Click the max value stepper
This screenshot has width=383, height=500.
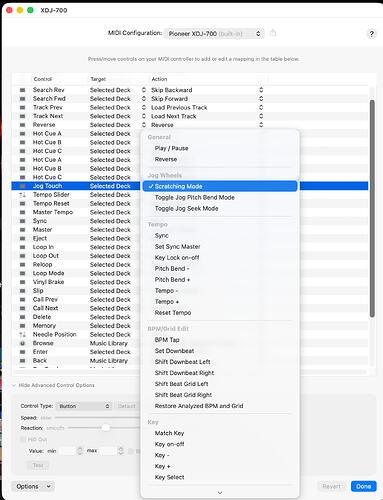(x=121, y=451)
